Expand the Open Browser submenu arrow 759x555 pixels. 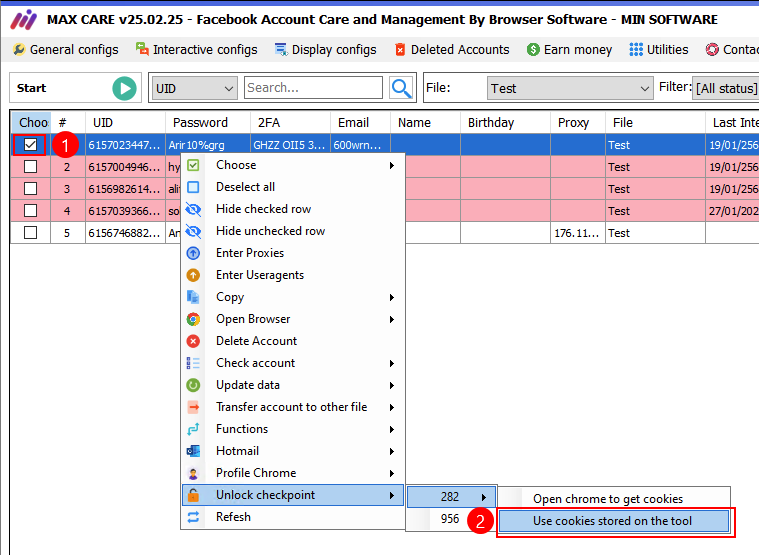(x=392, y=319)
